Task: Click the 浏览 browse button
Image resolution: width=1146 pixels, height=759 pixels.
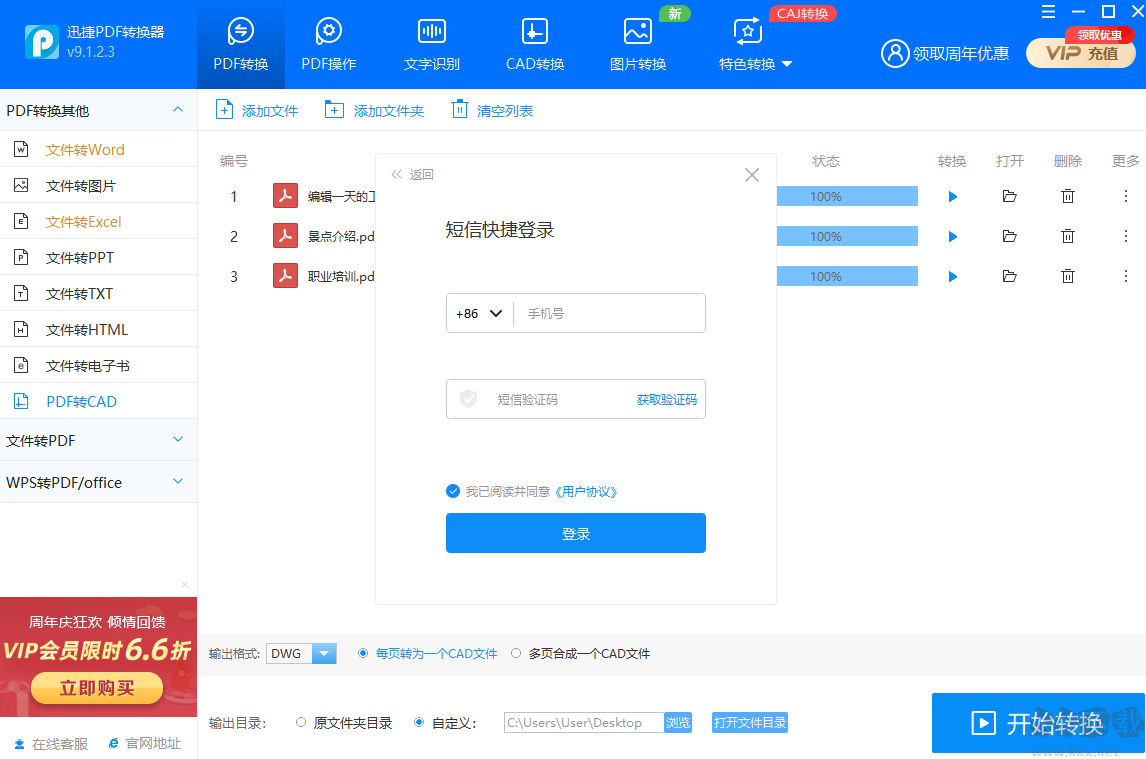Action: [x=678, y=722]
